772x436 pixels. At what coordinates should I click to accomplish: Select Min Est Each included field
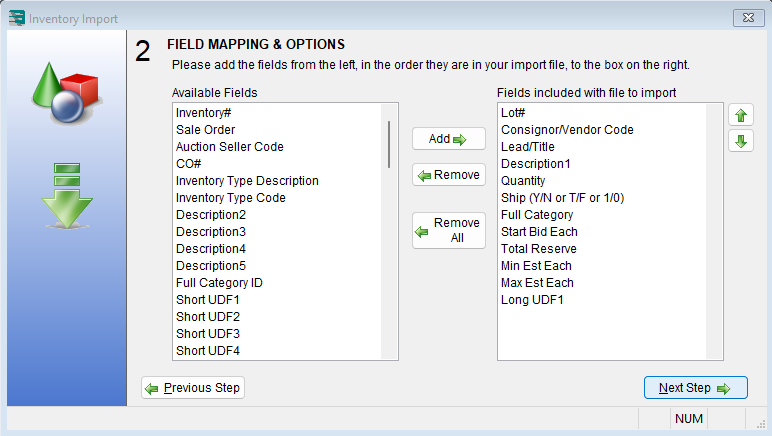click(x=603, y=266)
